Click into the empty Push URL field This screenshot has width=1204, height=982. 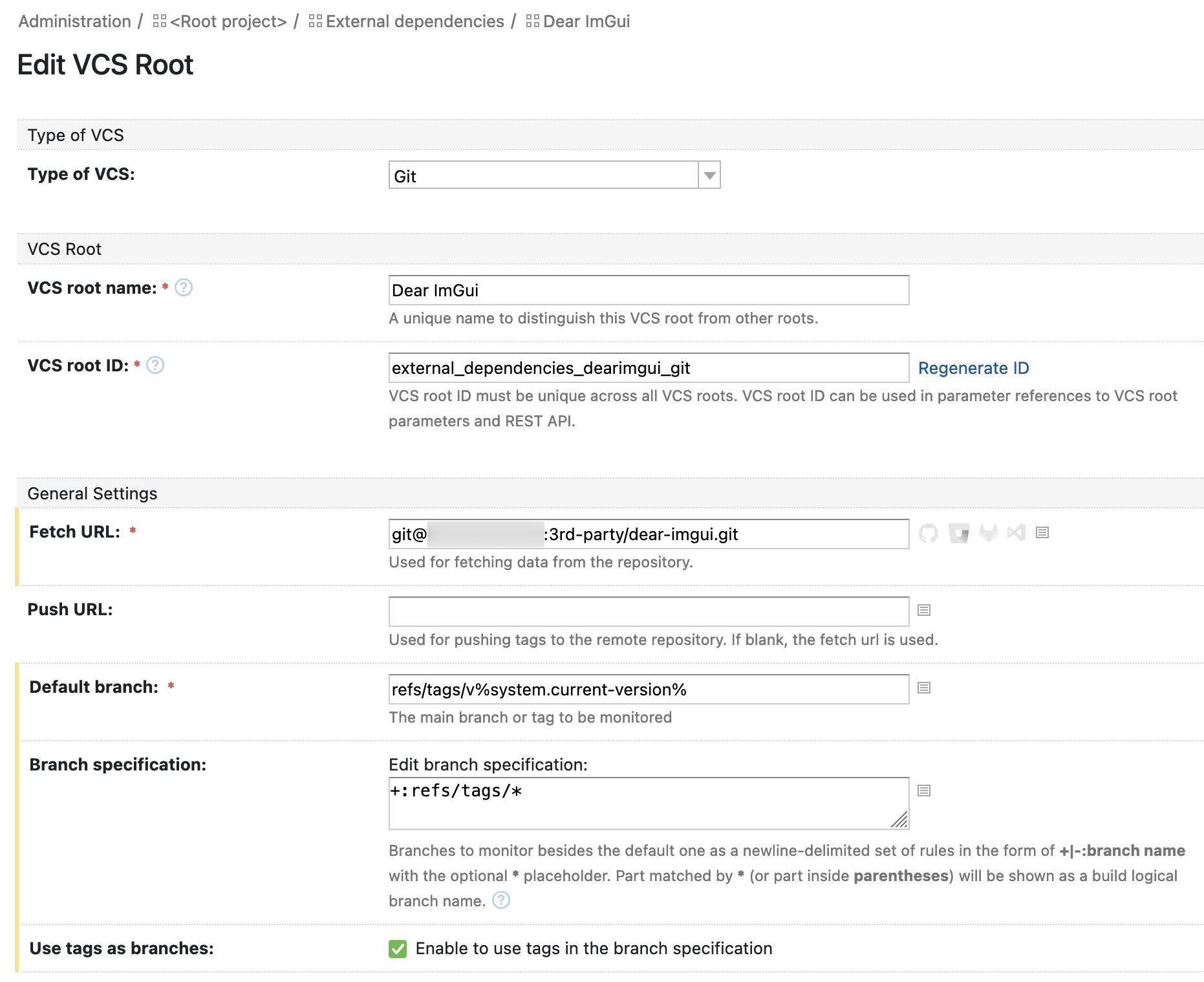coord(649,611)
